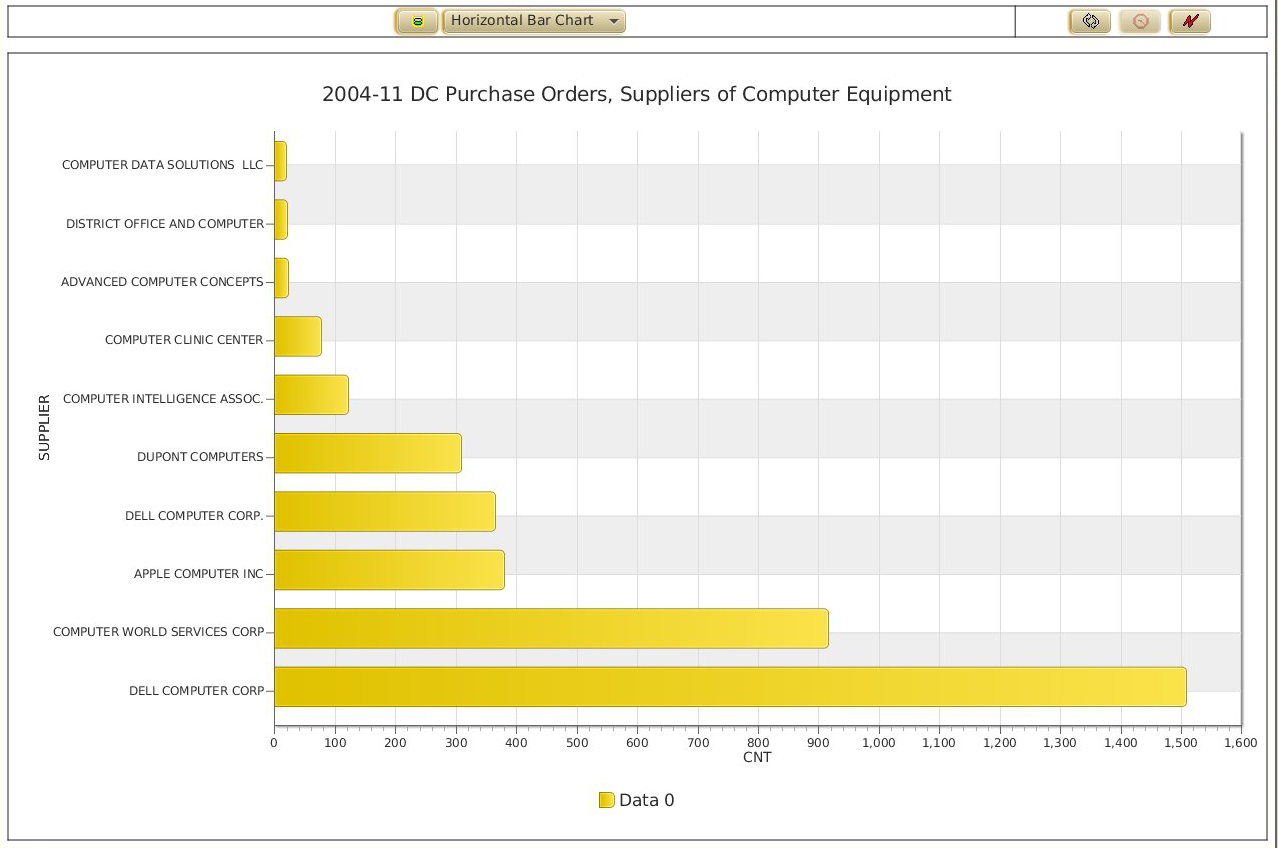This screenshot has height=848, width=1278.
Task: Click the yellow chart icon button
Action: coord(417,21)
